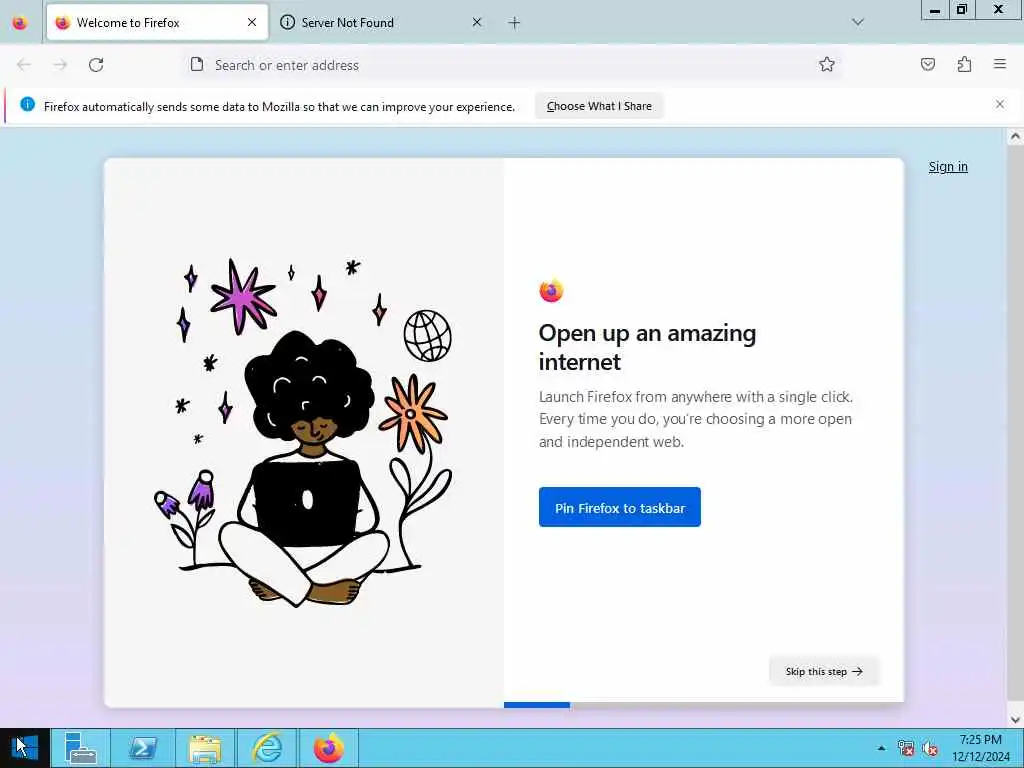Go back one page arrow

[24, 65]
